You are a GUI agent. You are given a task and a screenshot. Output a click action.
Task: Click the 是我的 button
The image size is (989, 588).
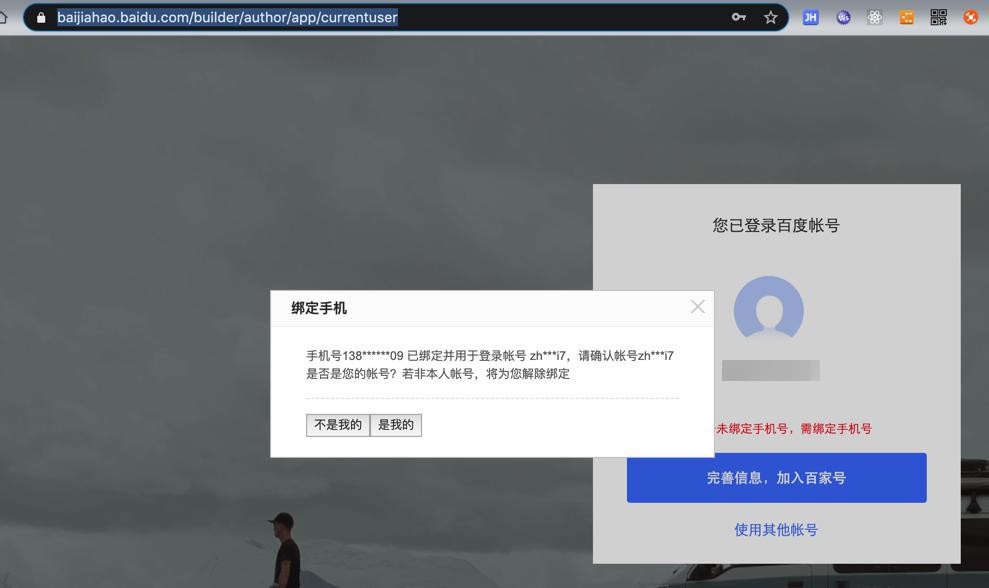(395, 425)
